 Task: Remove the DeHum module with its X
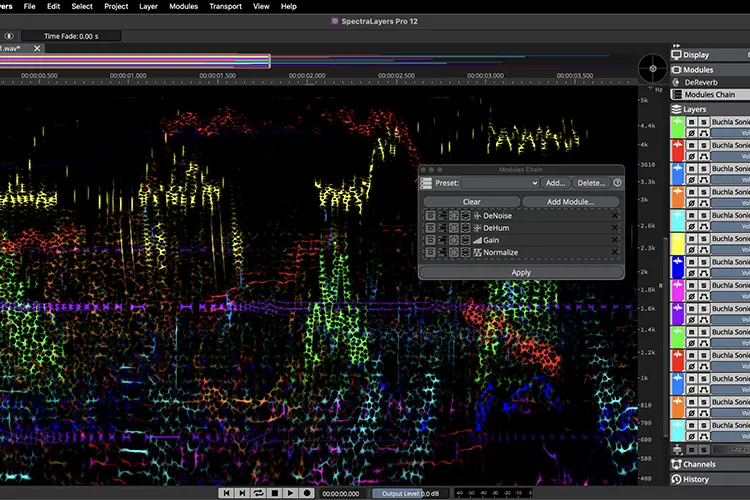pyautogui.click(x=615, y=228)
